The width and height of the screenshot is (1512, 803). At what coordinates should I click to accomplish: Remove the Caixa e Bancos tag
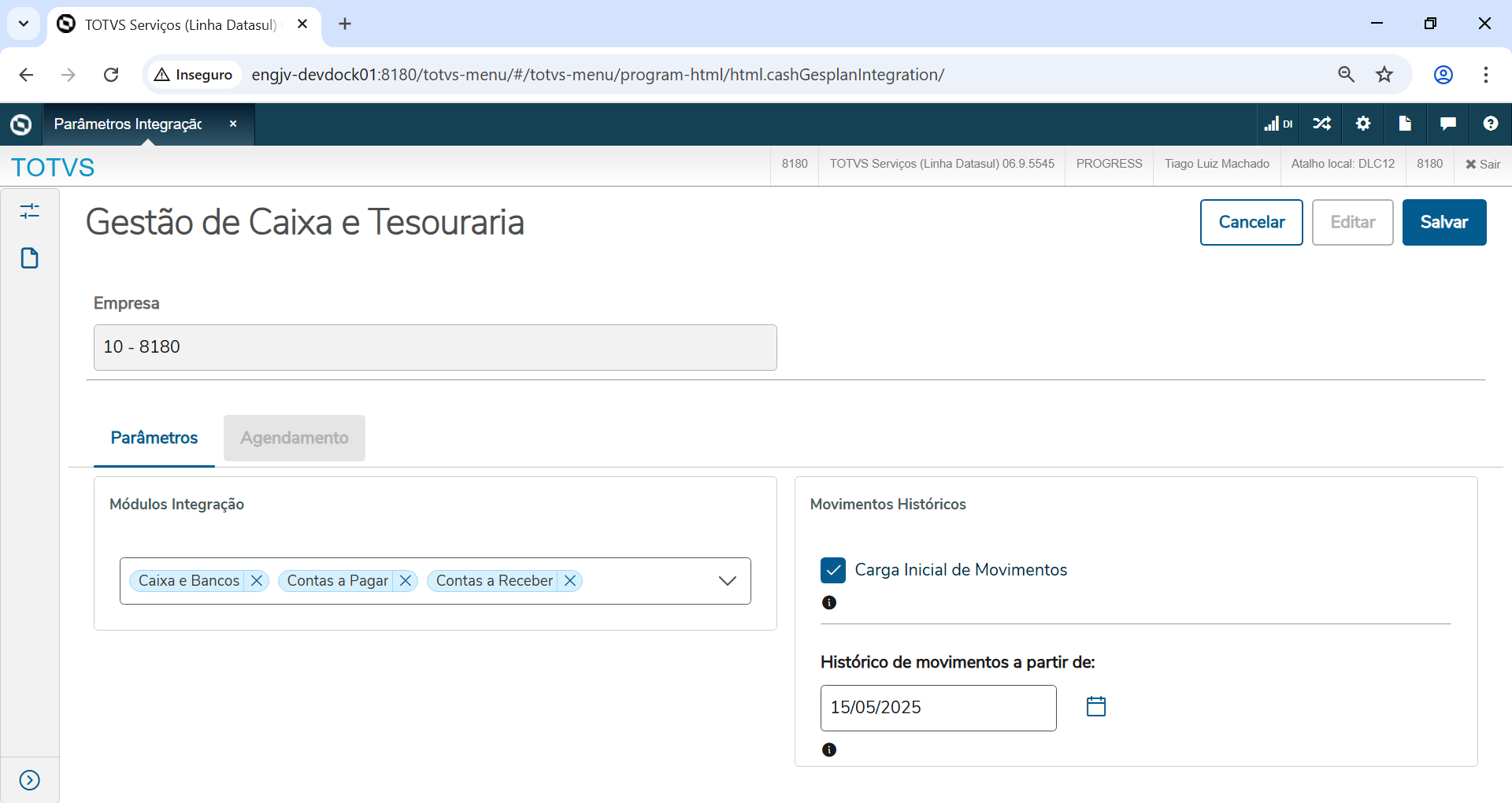[257, 581]
